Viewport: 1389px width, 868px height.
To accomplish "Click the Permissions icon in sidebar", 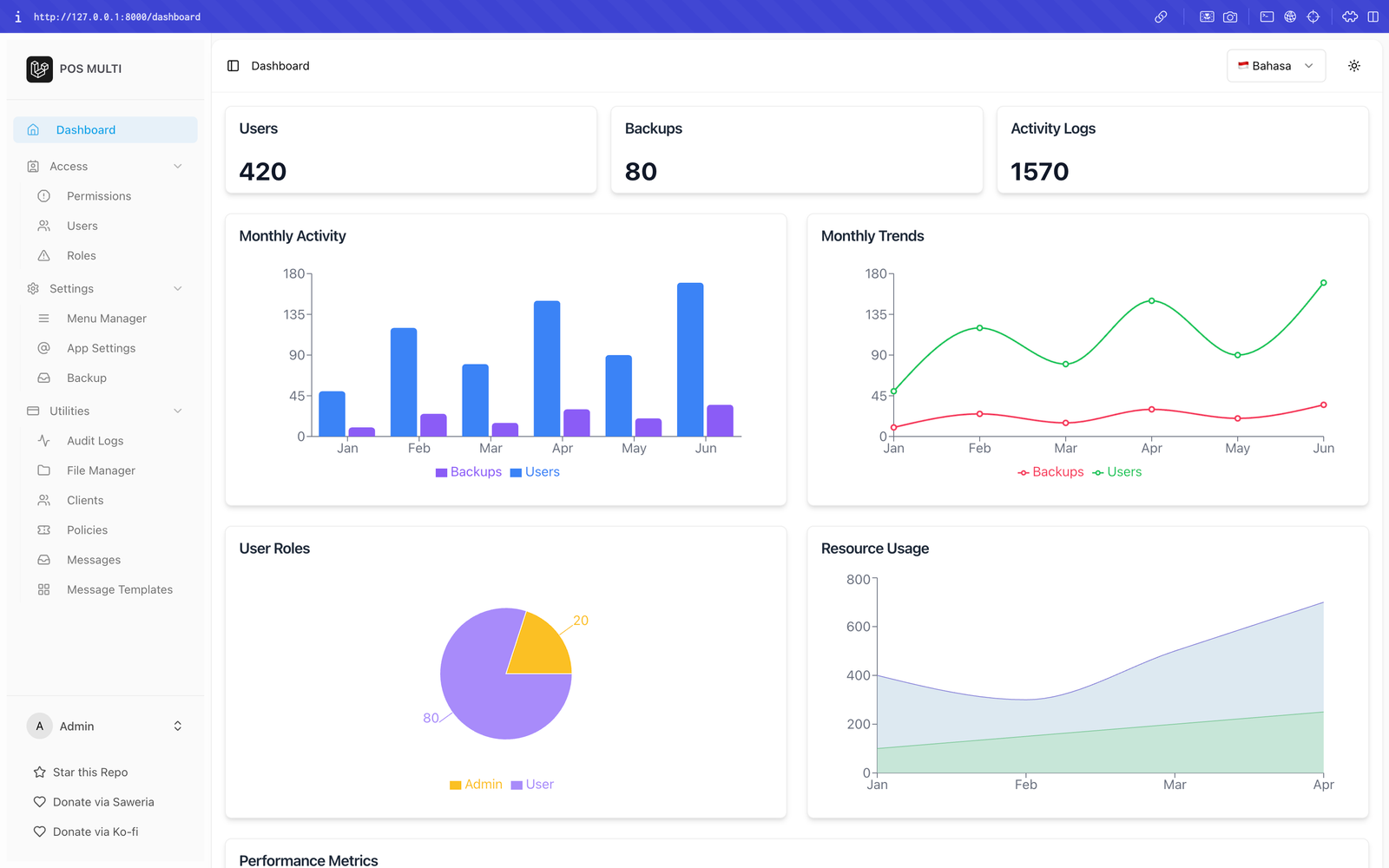I will click(x=44, y=196).
